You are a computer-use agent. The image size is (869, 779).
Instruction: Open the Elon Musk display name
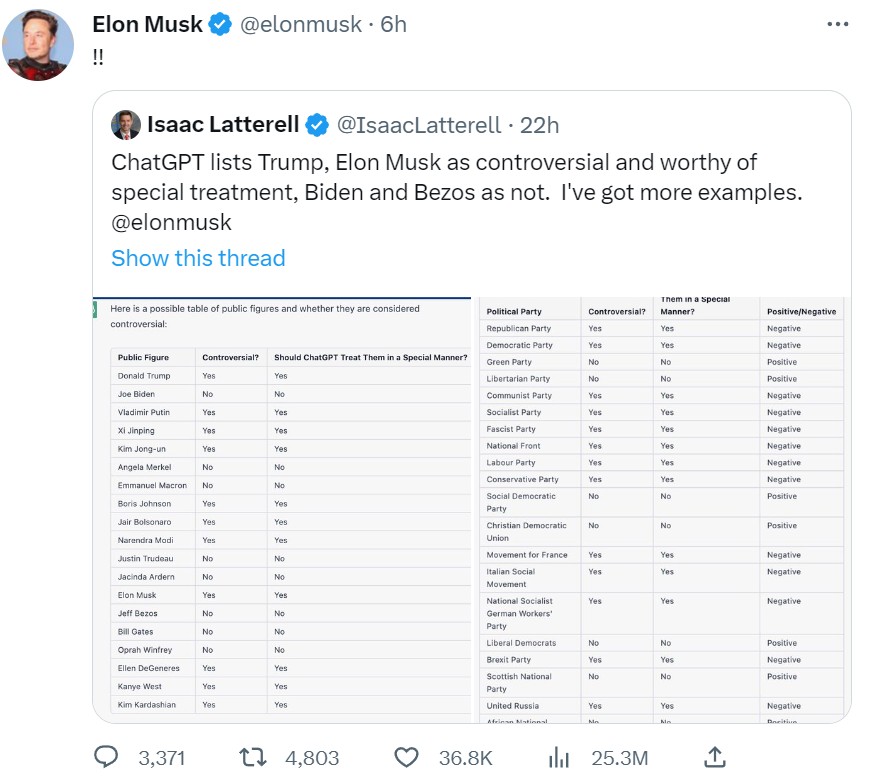point(147,25)
